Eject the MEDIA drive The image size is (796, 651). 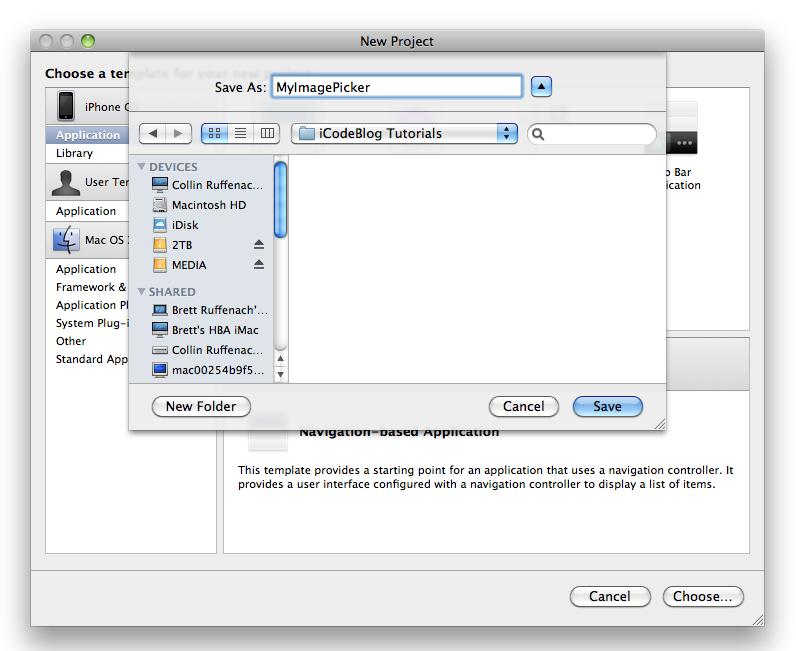point(259,265)
